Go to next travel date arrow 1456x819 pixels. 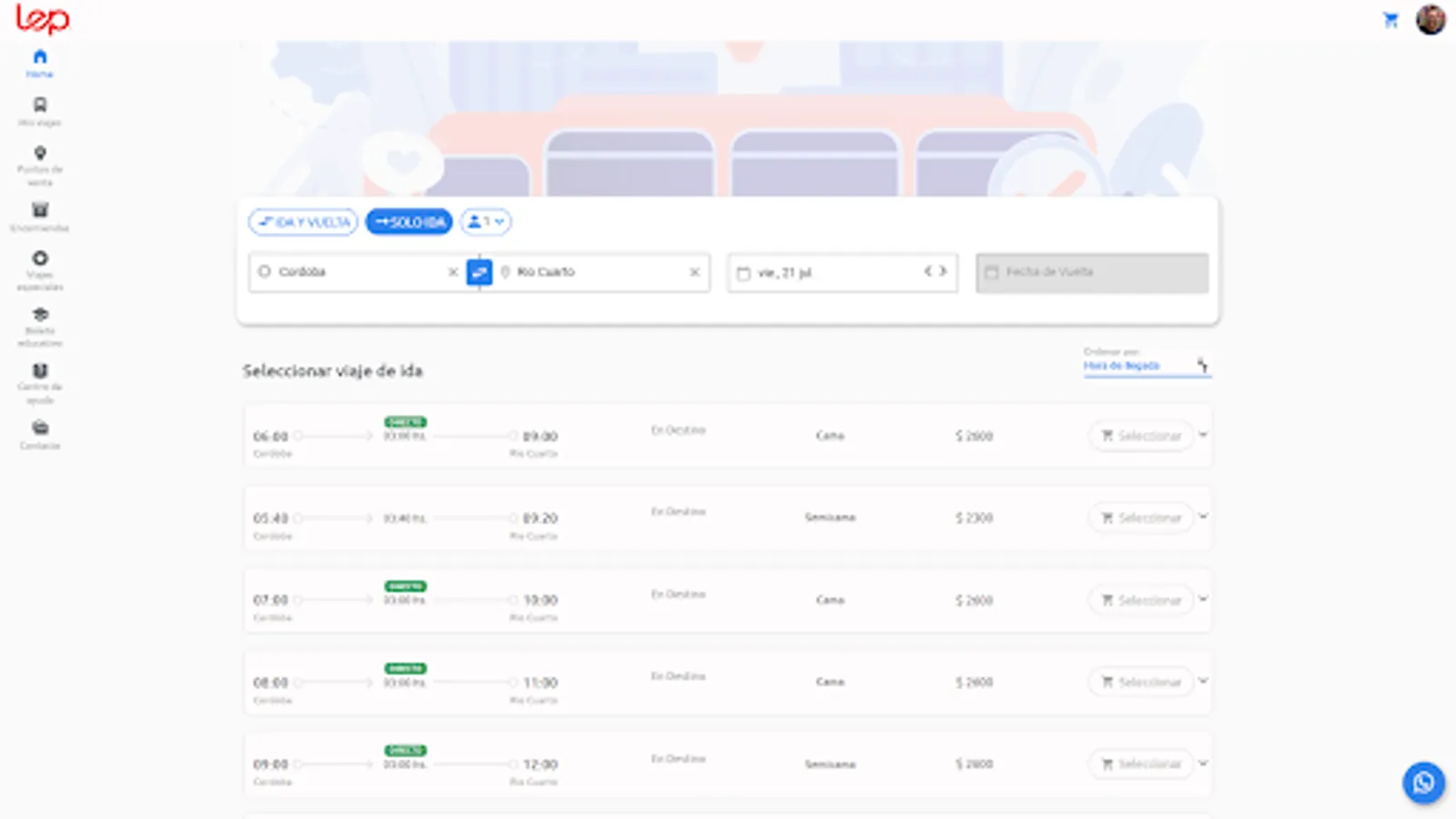tap(943, 271)
